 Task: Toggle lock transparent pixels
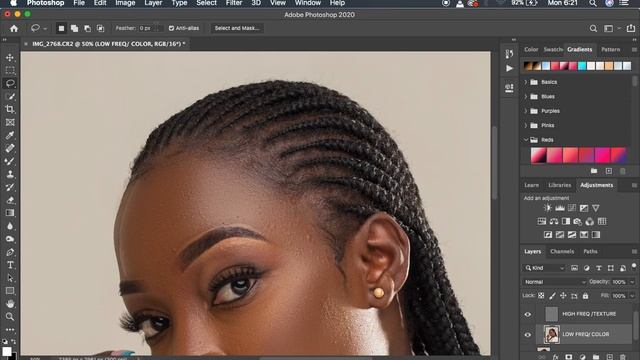541,296
